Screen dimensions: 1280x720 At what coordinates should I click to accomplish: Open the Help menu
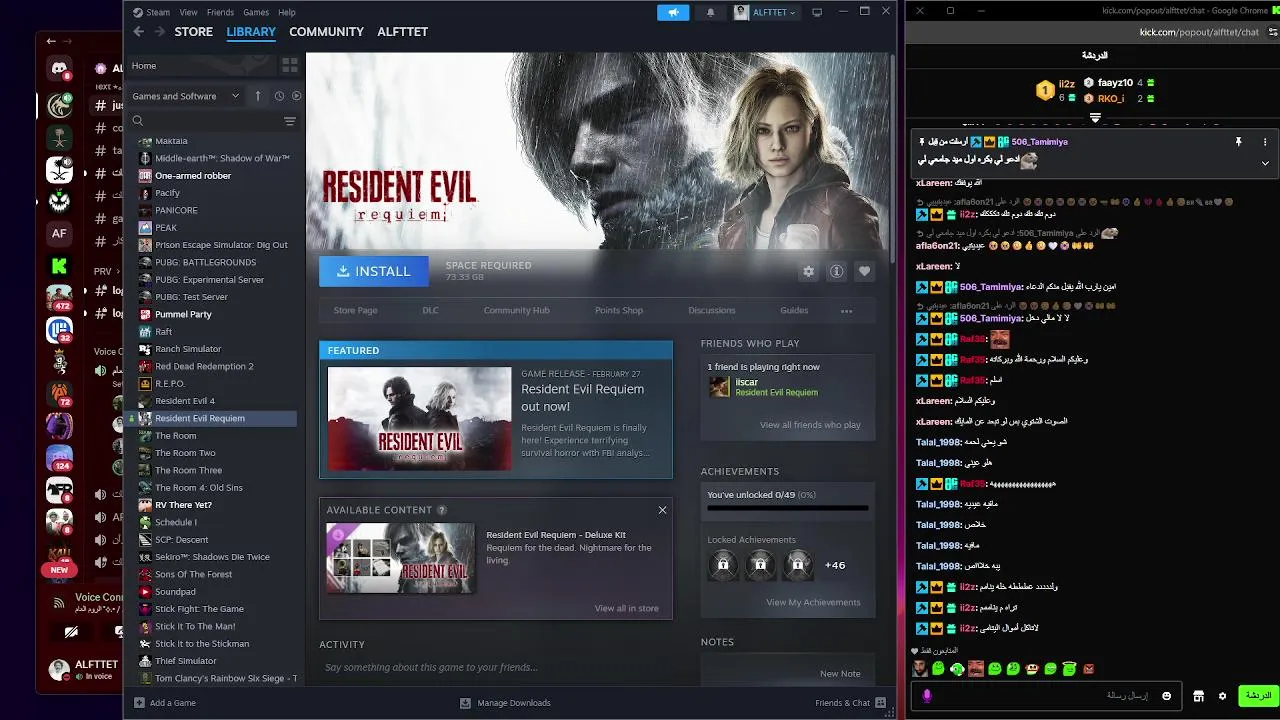(287, 12)
